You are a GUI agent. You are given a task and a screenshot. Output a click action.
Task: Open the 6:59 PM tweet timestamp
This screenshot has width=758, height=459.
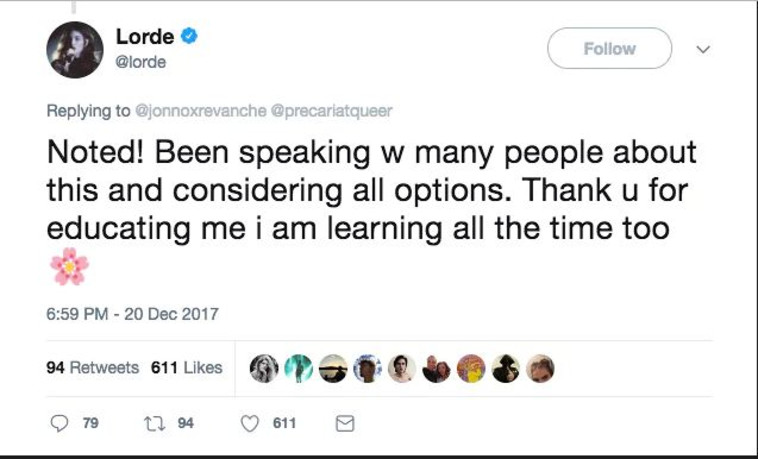click(132, 314)
